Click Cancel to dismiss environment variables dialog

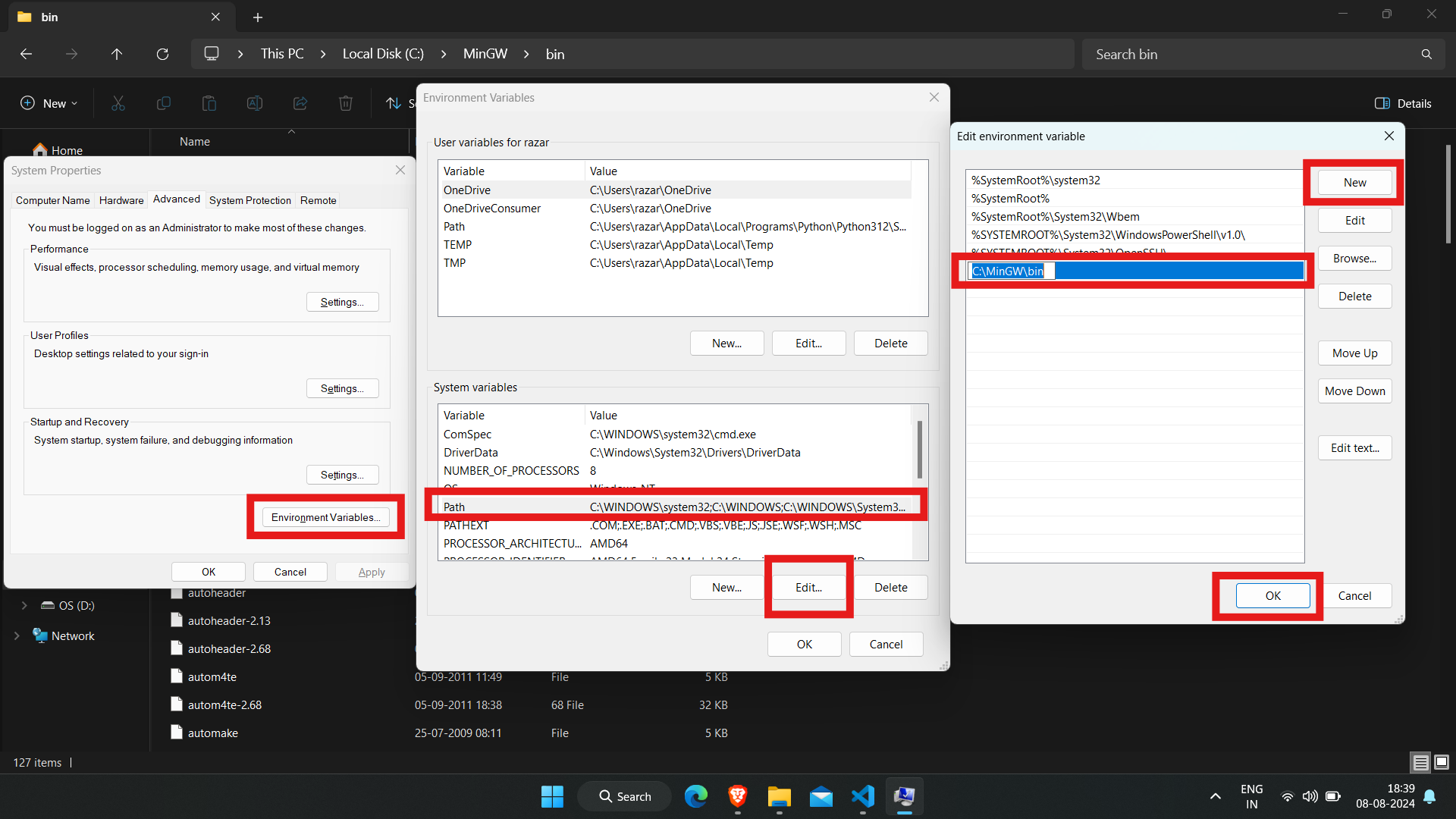pos(885,643)
